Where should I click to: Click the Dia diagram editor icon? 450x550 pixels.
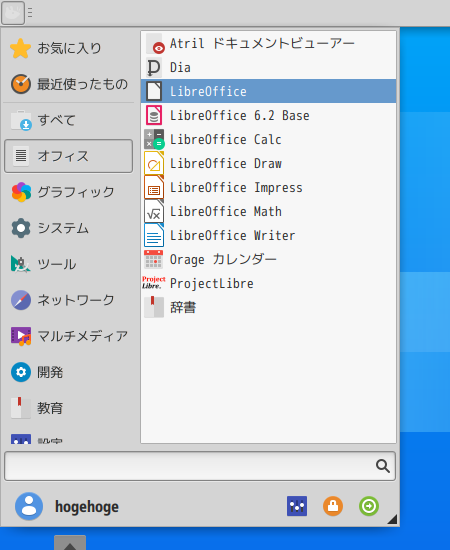point(154,67)
